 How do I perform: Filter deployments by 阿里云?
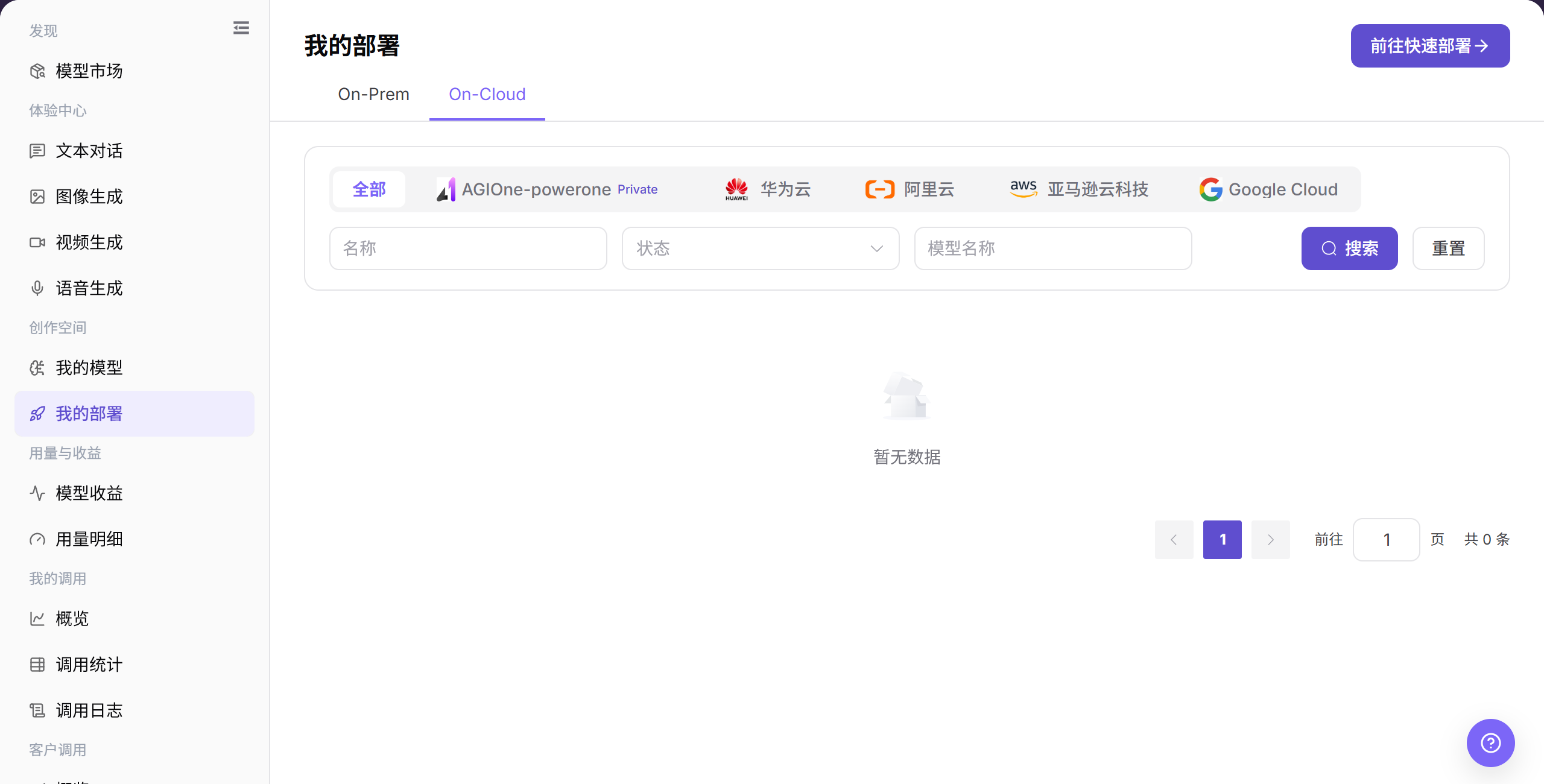click(910, 189)
